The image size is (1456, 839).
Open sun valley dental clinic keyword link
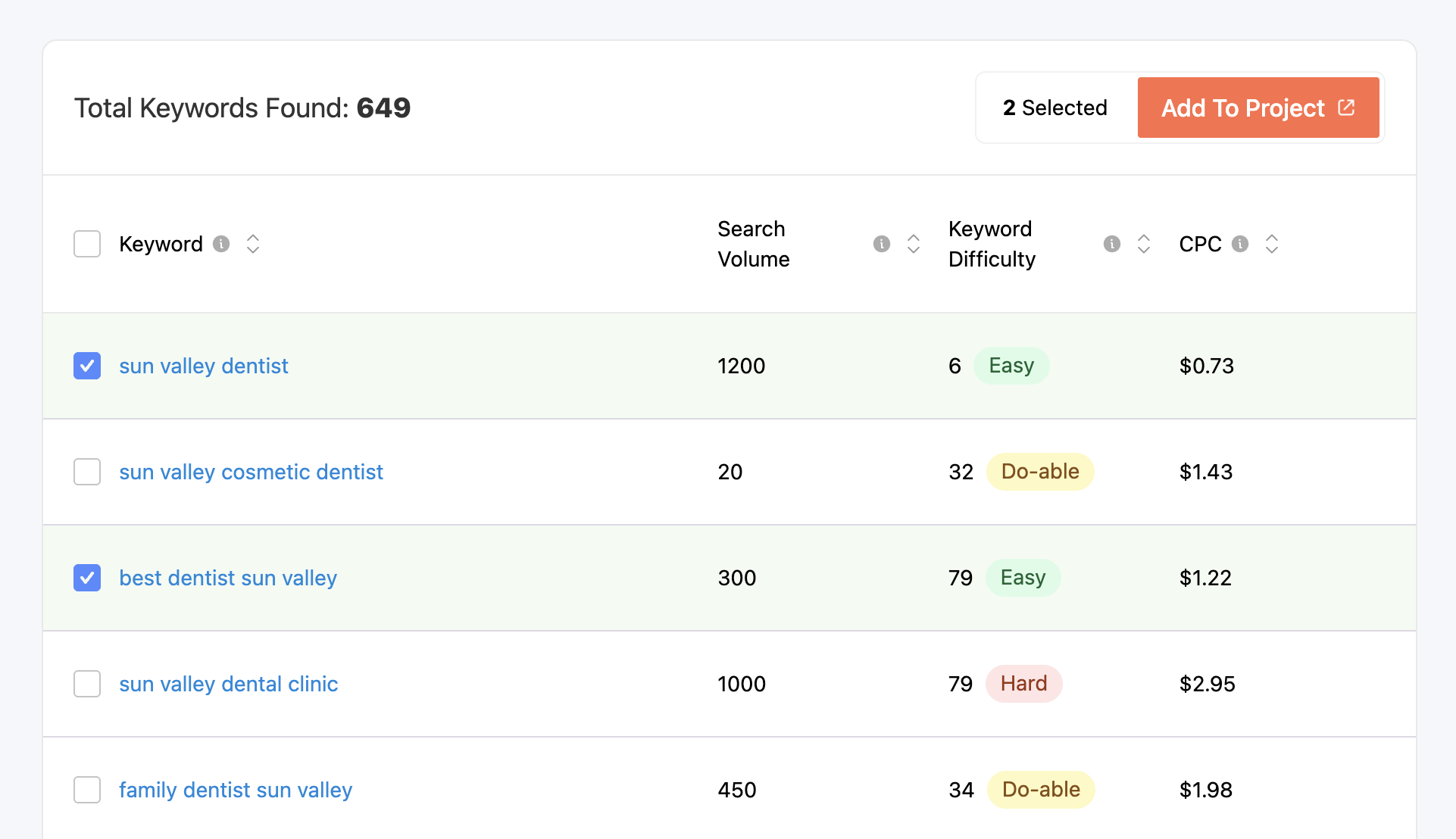228,684
